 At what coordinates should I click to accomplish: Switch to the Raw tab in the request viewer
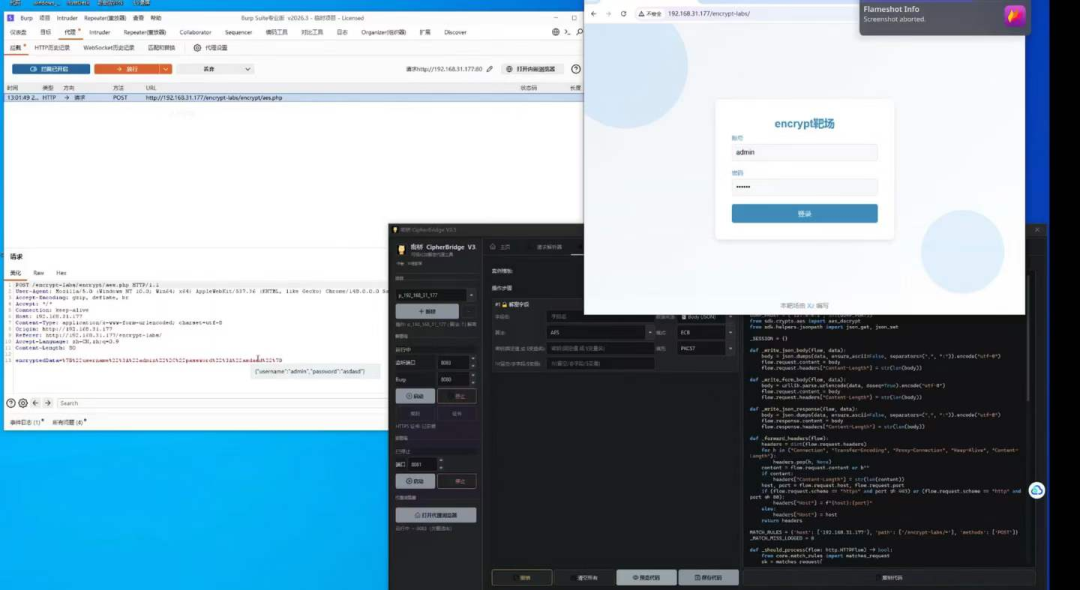point(39,273)
